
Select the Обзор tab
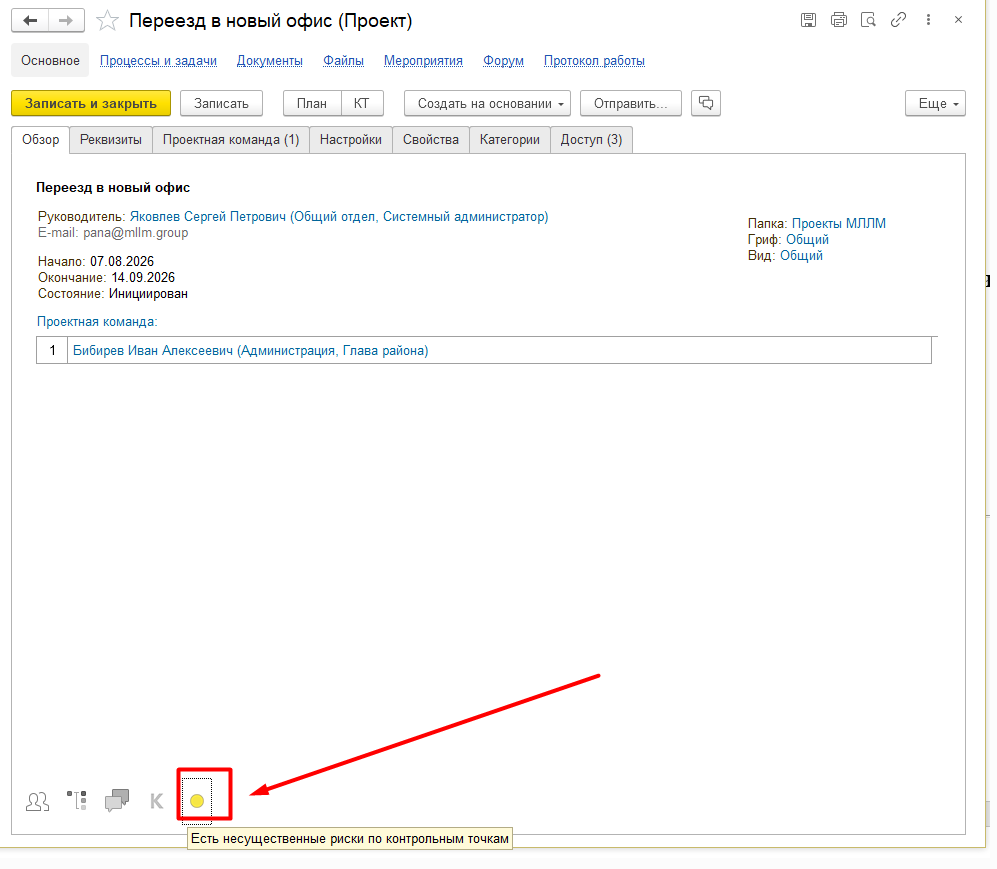[41, 140]
